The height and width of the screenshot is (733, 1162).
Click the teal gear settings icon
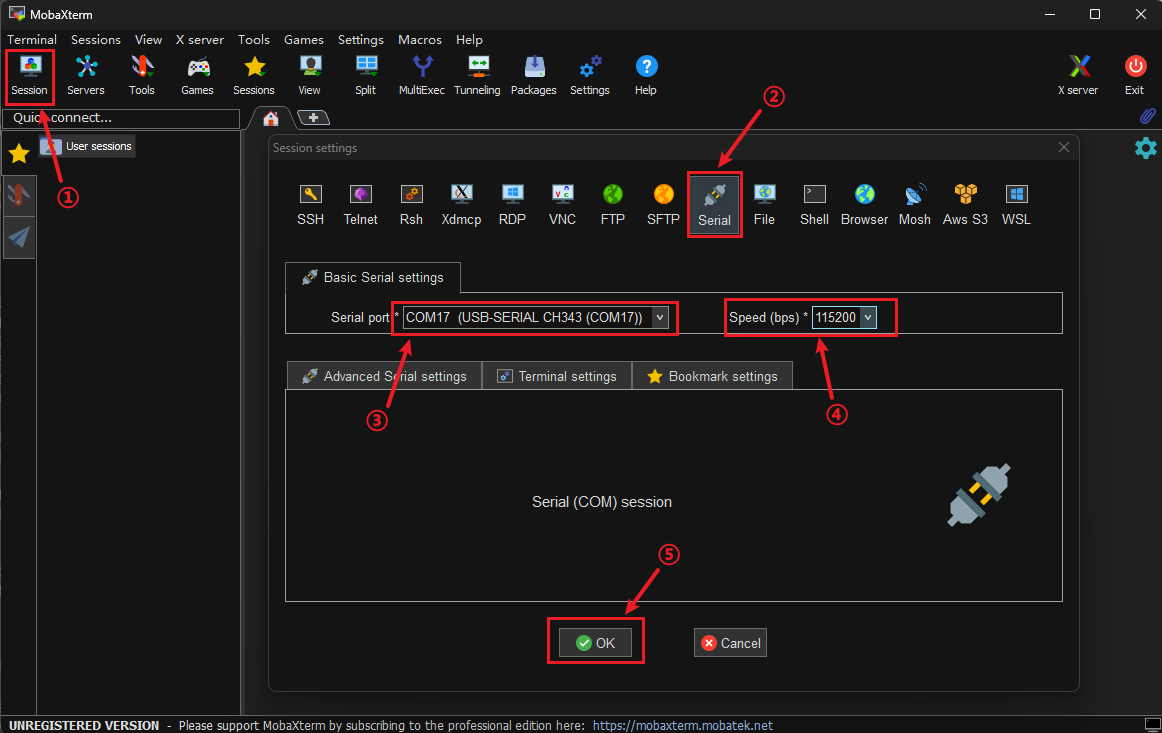pos(1146,147)
